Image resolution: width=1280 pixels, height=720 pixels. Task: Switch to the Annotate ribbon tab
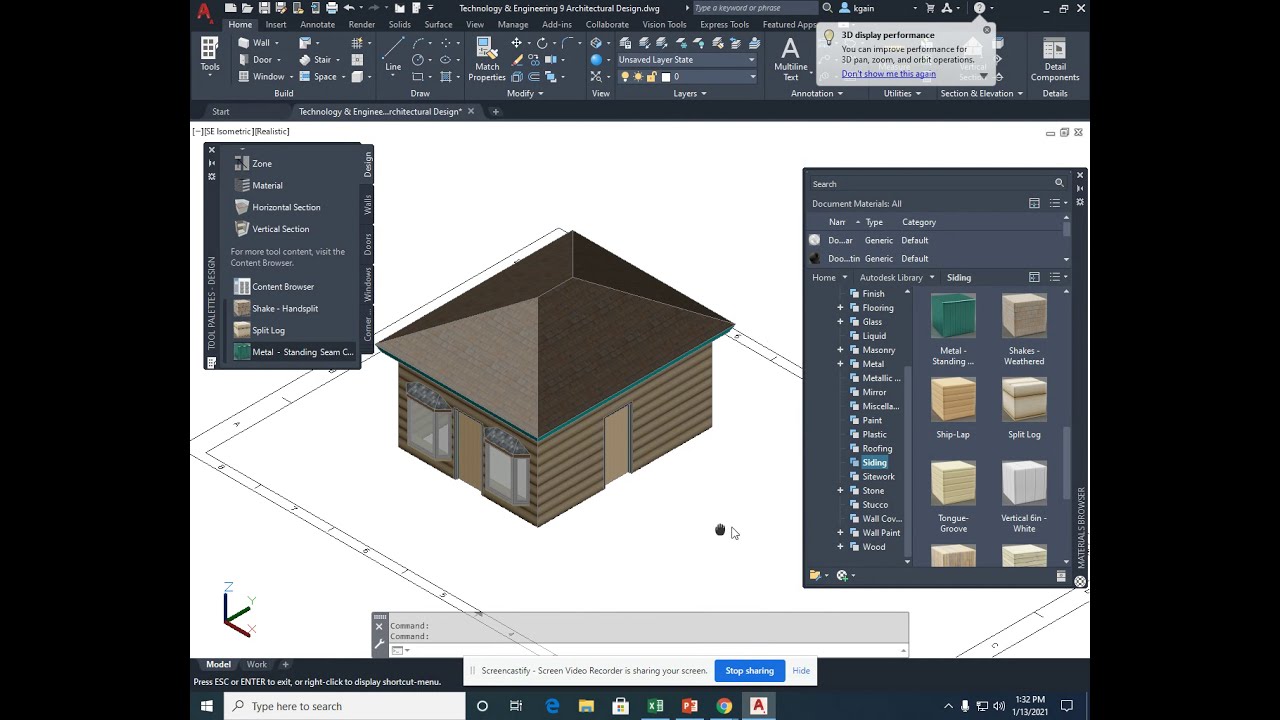318,25
